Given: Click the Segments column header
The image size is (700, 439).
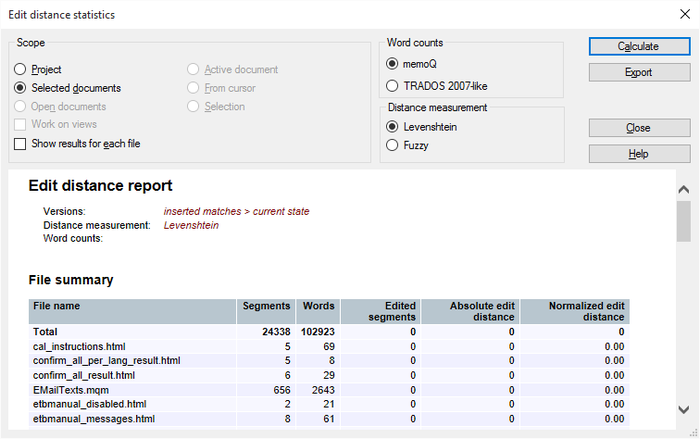Looking at the screenshot, I should pyautogui.click(x=266, y=306).
